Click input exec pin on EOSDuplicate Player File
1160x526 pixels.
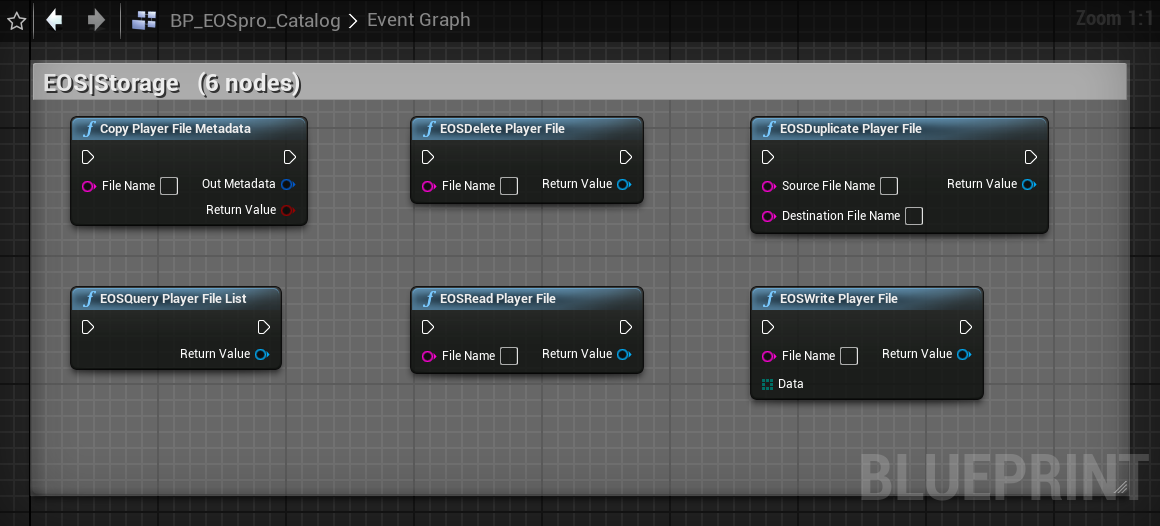click(768, 158)
